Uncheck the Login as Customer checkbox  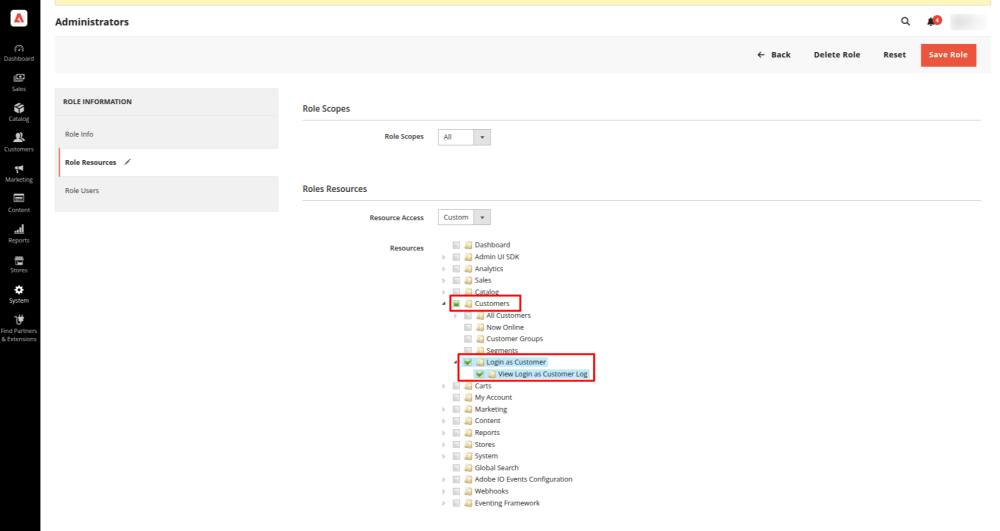pos(468,362)
